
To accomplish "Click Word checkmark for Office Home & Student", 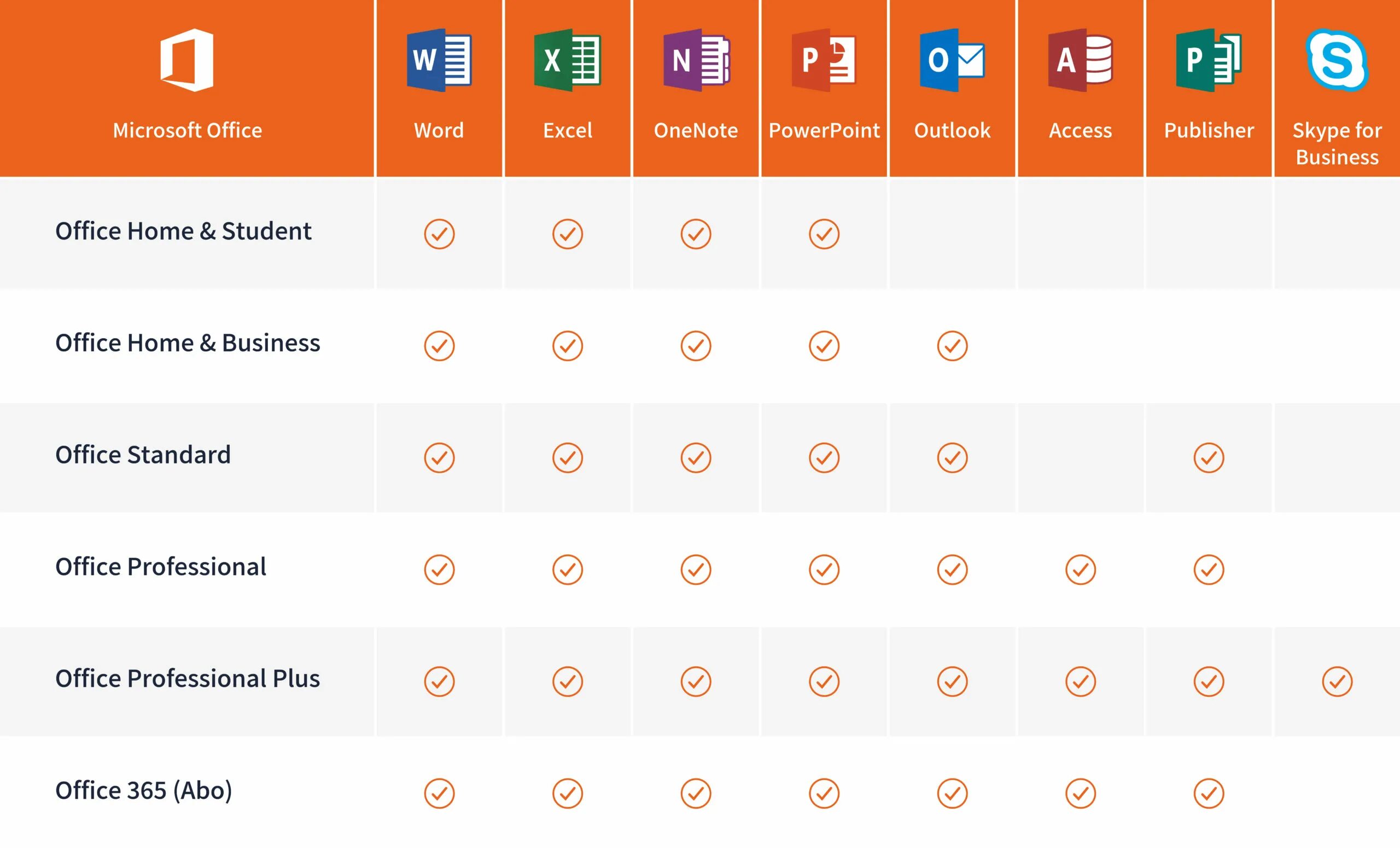I will [439, 234].
